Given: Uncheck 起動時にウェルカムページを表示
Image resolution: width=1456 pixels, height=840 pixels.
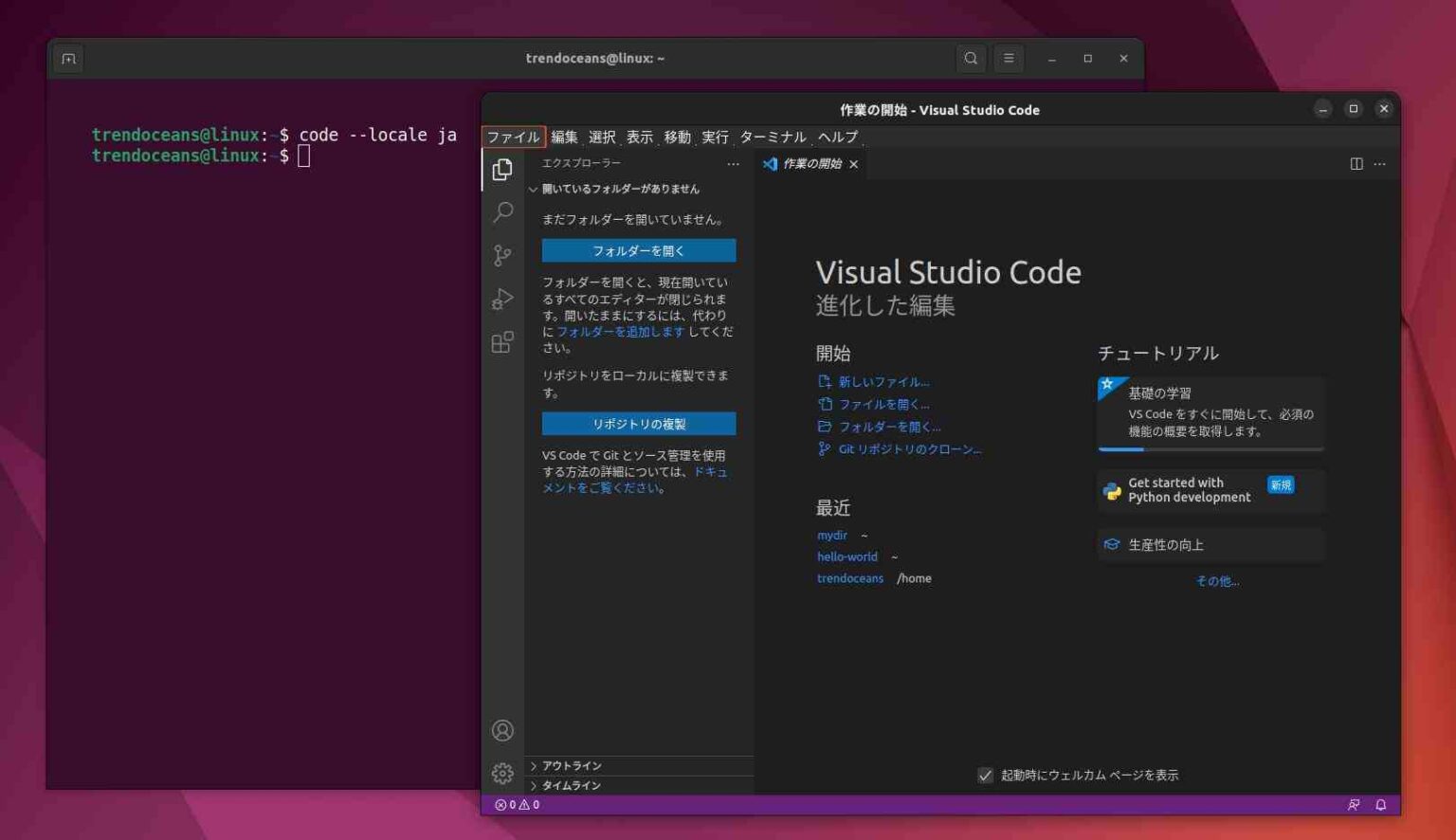Looking at the screenshot, I should click(987, 775).
